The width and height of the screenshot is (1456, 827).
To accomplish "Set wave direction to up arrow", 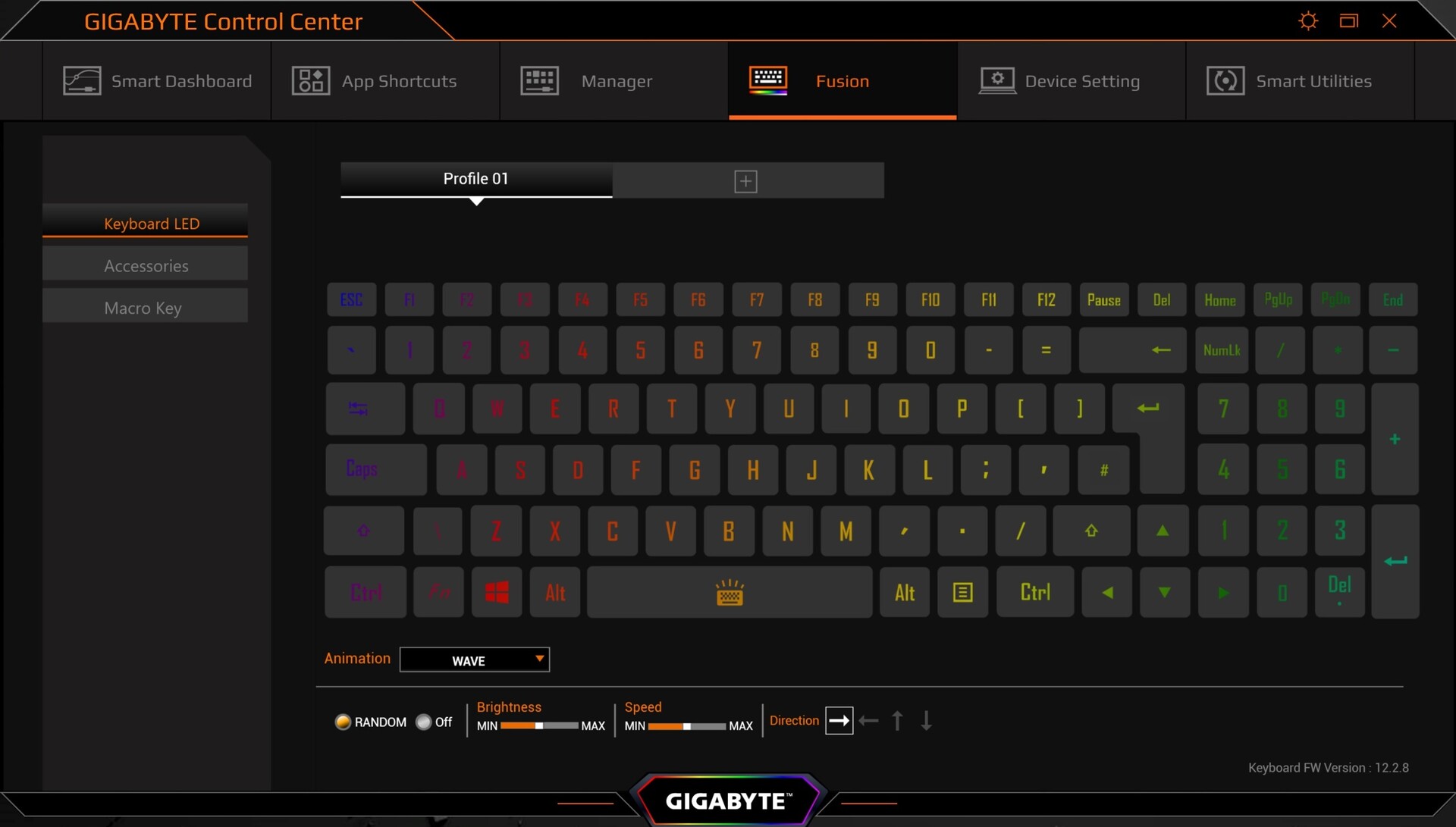I will [x=897, y=721].
